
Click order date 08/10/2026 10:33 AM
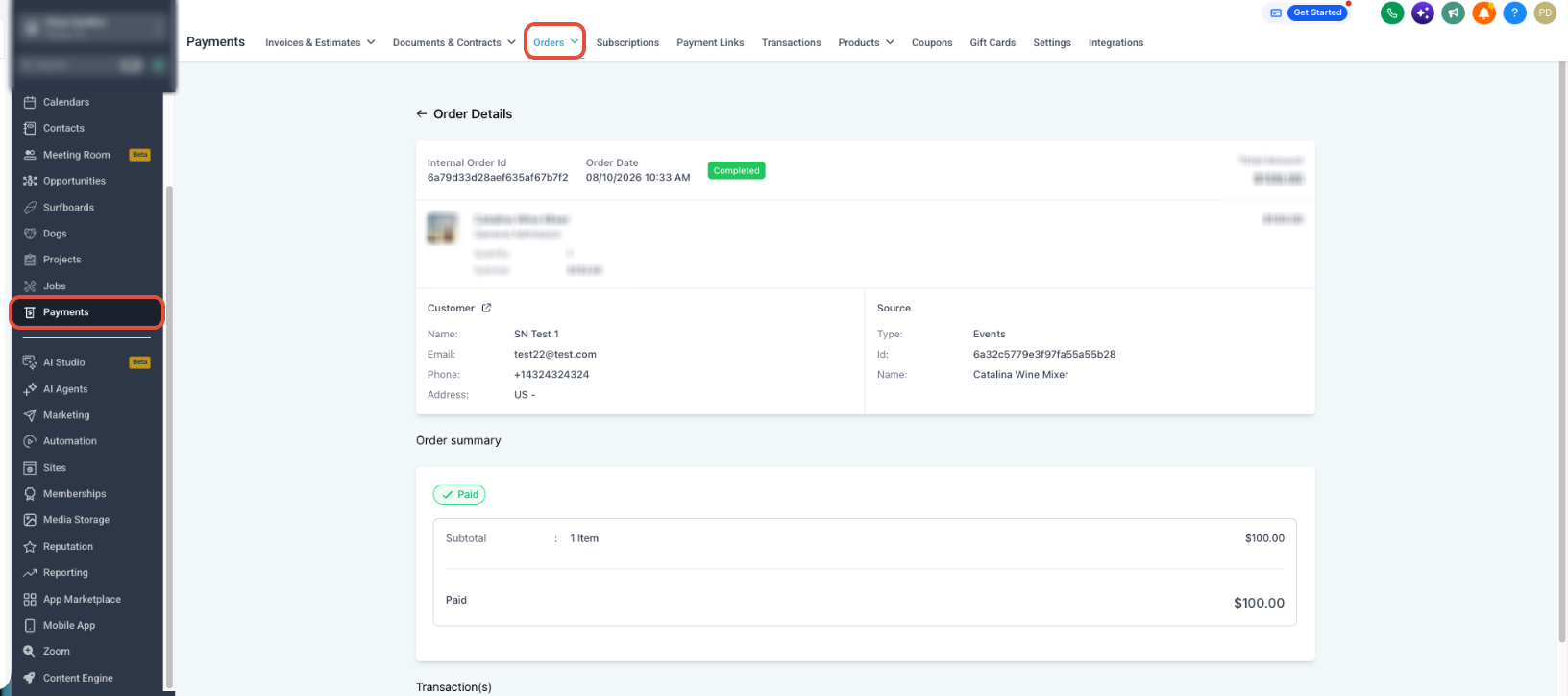(x=638, y=177)
